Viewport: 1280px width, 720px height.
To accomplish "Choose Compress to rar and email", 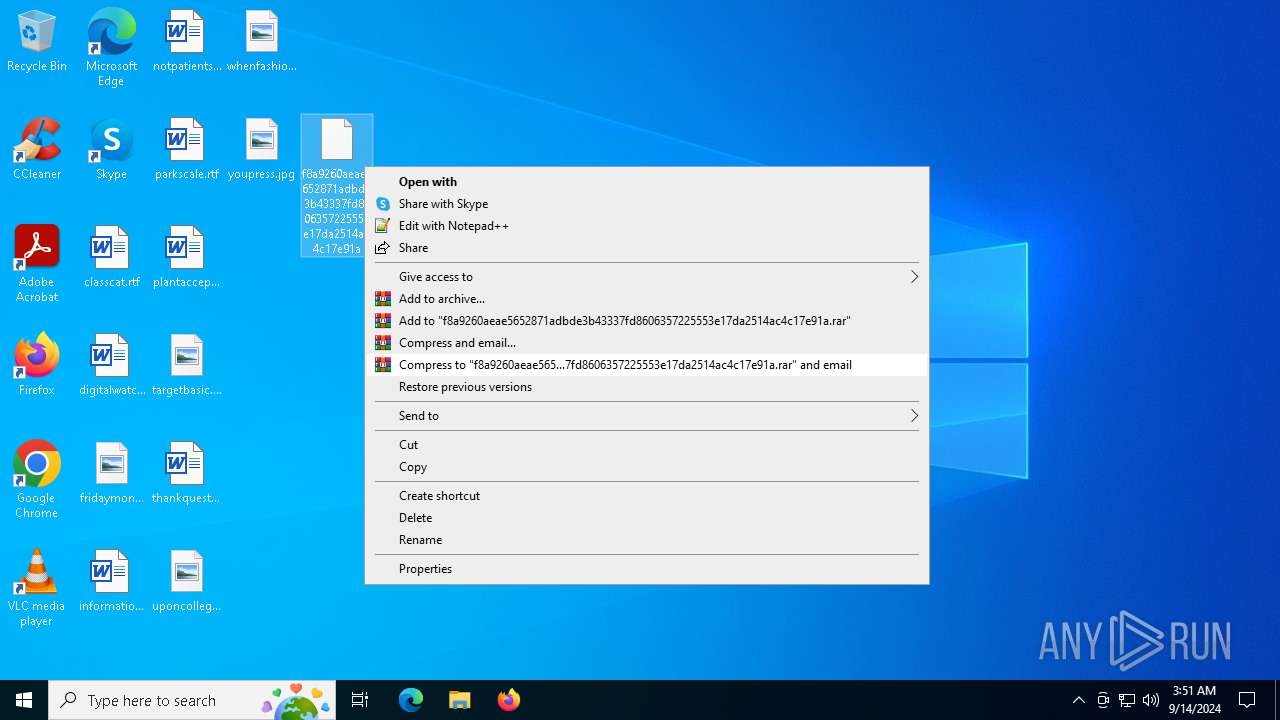I will [x=646, y=365].
